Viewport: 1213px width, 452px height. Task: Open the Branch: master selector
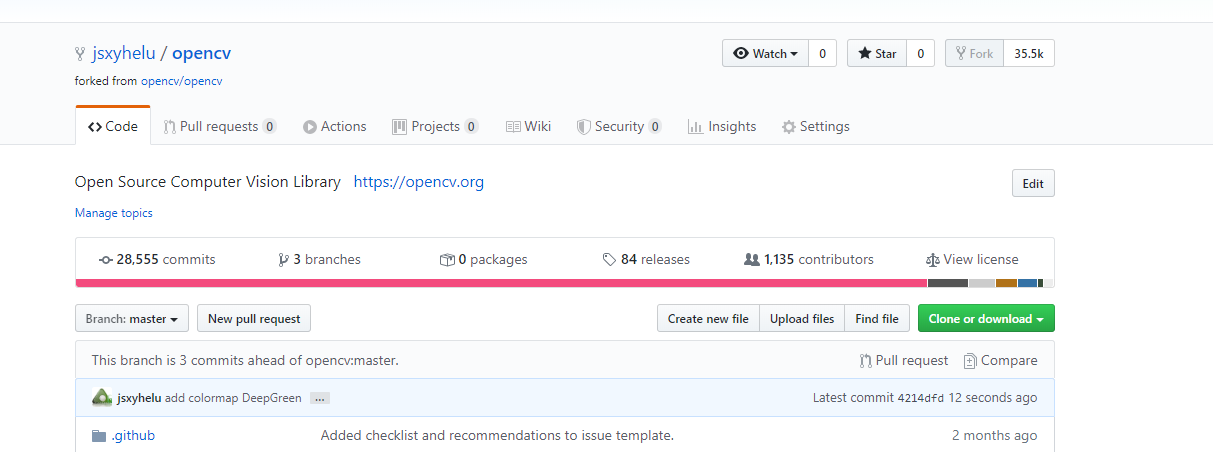point(131,319)
